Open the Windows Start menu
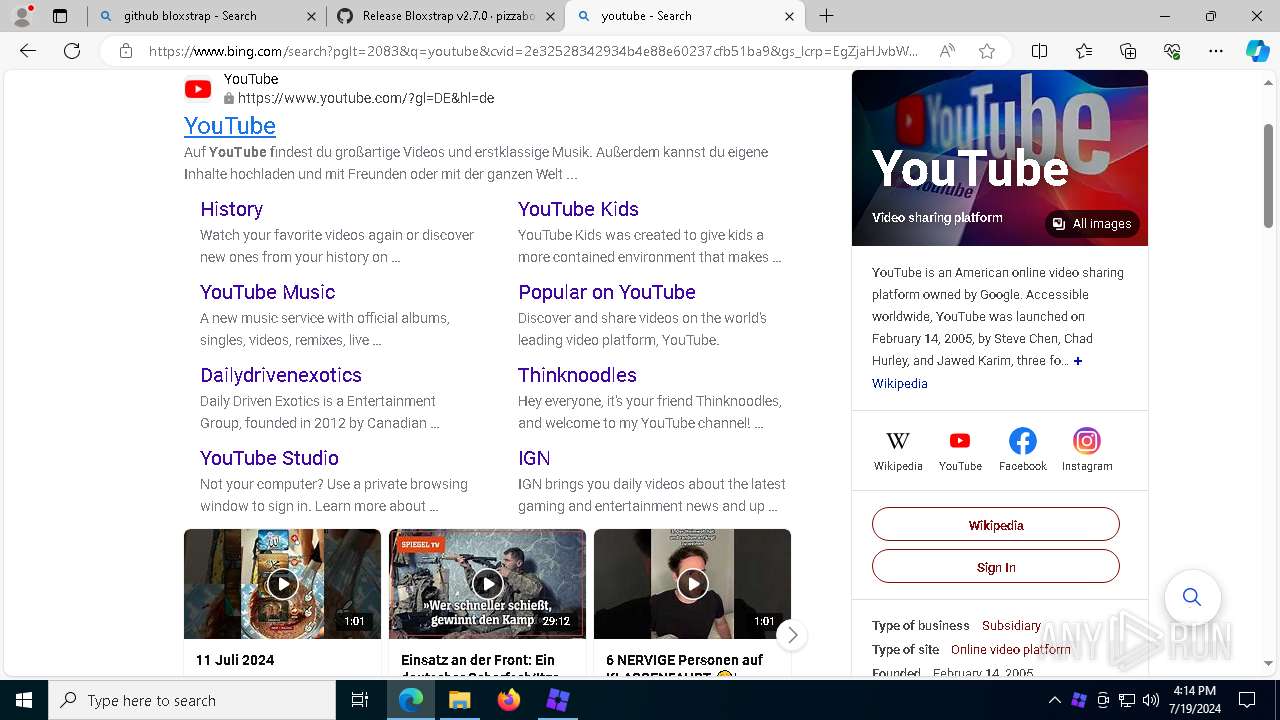Image resolution: width=1280 pixels, height=720 pixels. coord(24,700)
